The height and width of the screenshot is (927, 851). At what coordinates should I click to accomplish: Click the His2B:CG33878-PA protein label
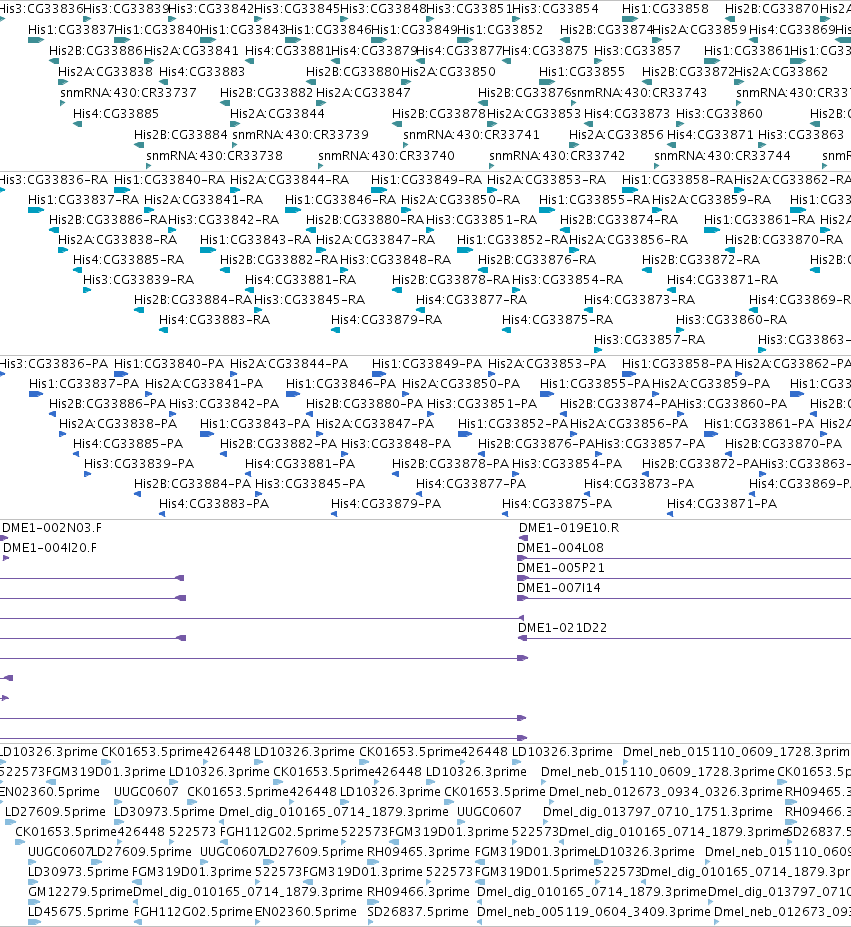tap(451, 465)
